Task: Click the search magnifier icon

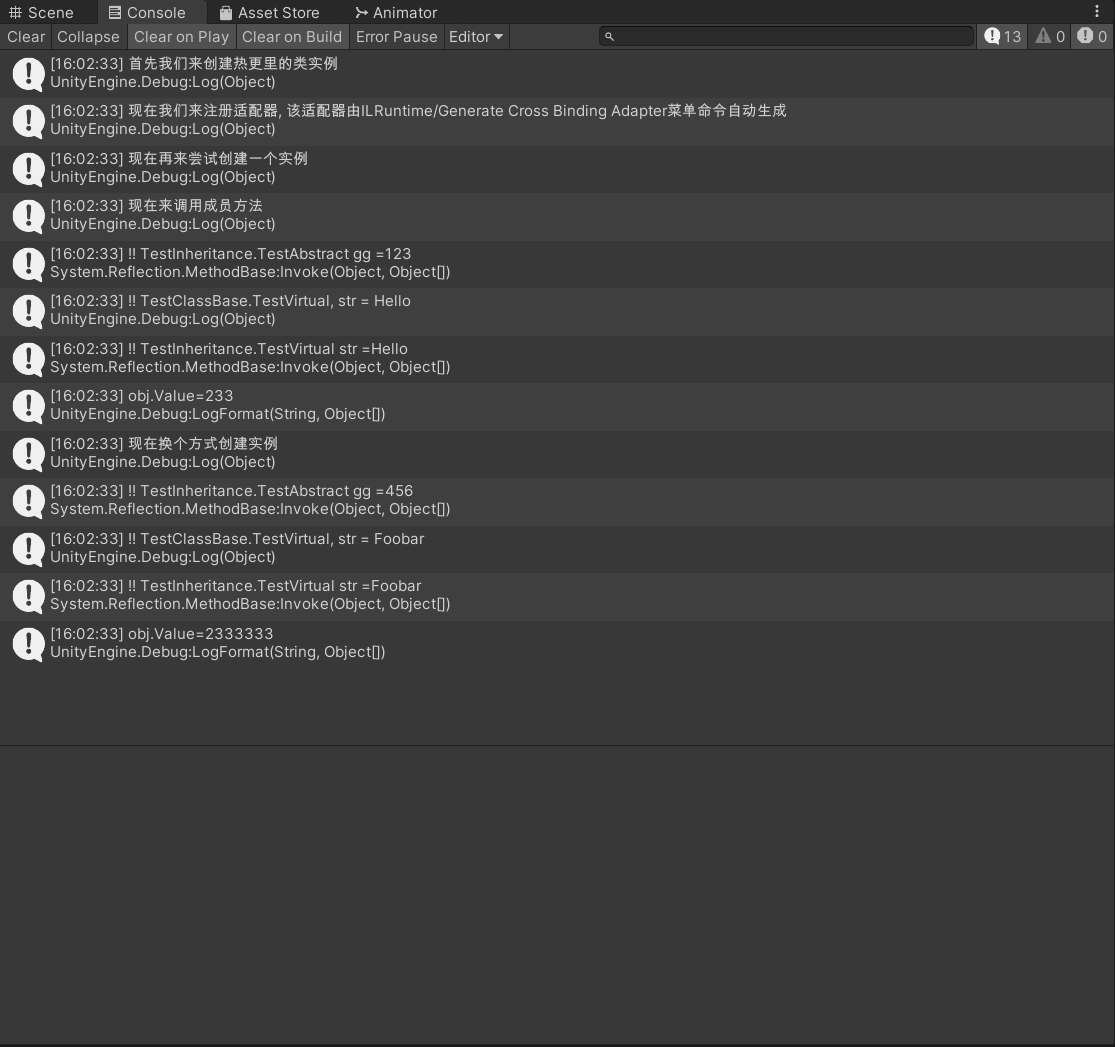Action: tap(609, 36)
